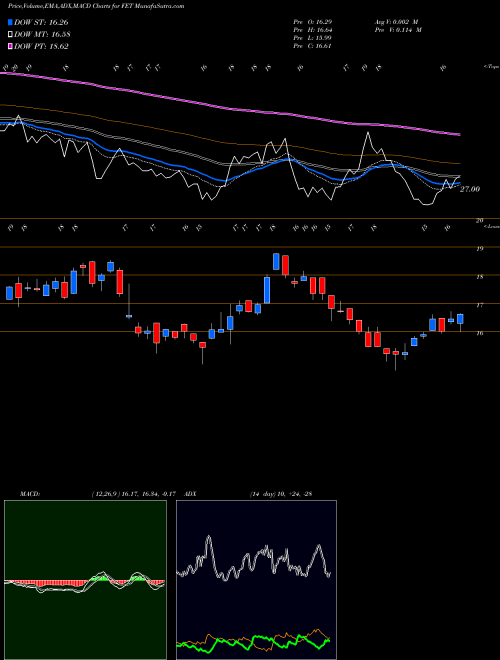Viewport: 500px width, 660px height.
Task: Click the '<Tops' marker label
Action: pos(492,67)
